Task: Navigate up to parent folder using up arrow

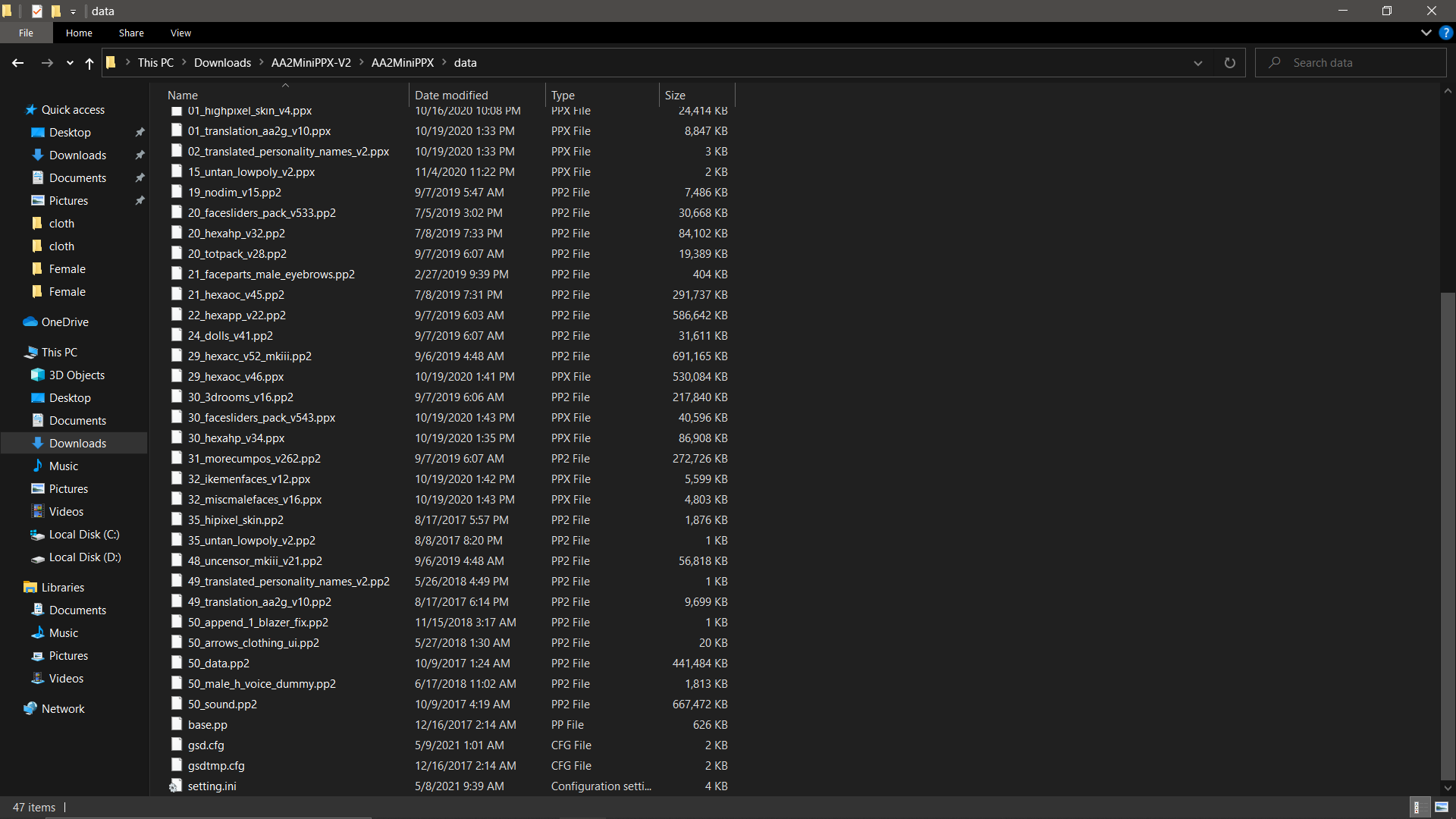Action: [89, 64]
